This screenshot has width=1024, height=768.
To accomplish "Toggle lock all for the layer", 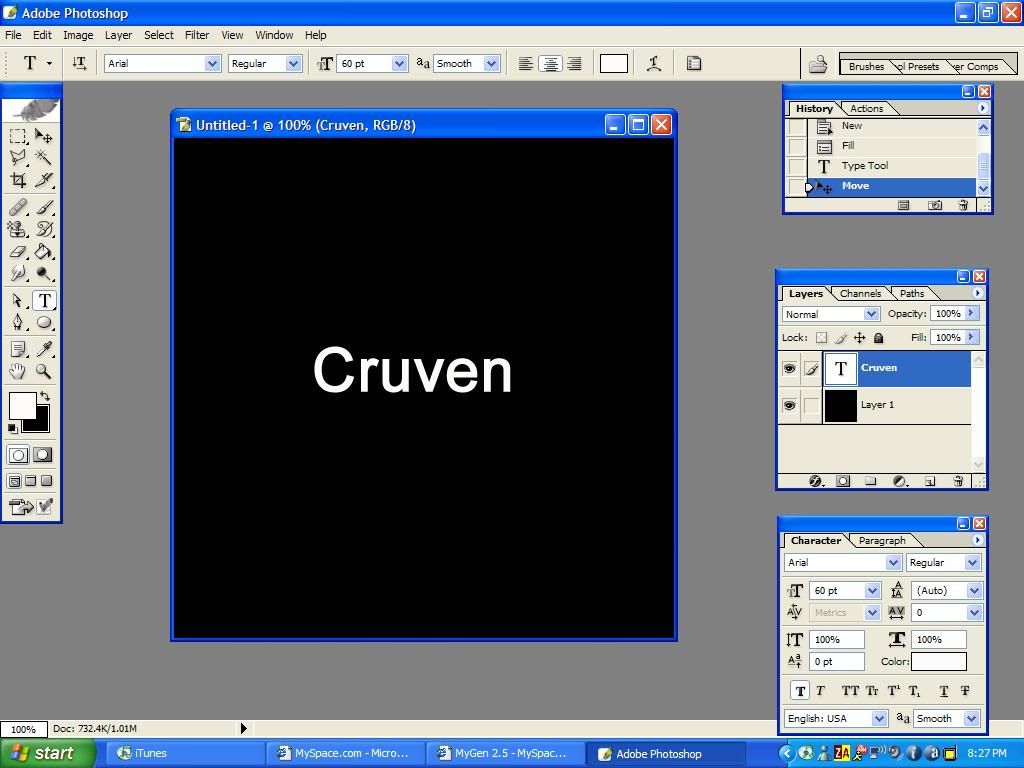I will coord(878,338).
